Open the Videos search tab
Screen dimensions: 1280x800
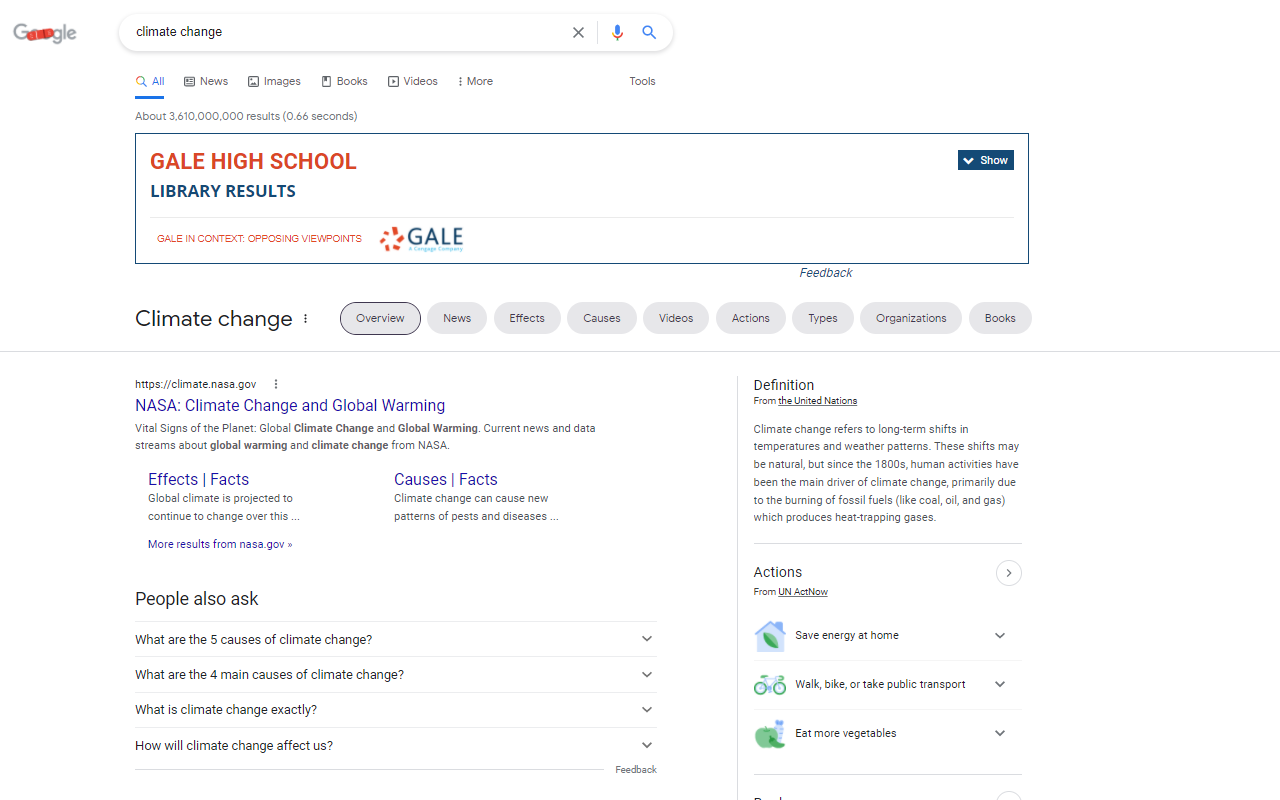coord(413,82)
